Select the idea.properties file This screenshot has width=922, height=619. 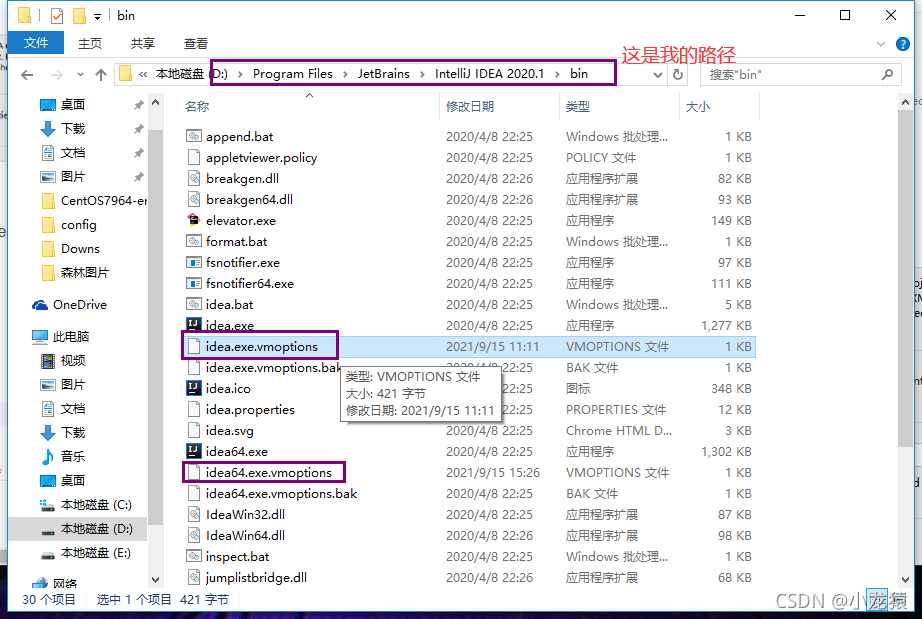coord(249,409)
